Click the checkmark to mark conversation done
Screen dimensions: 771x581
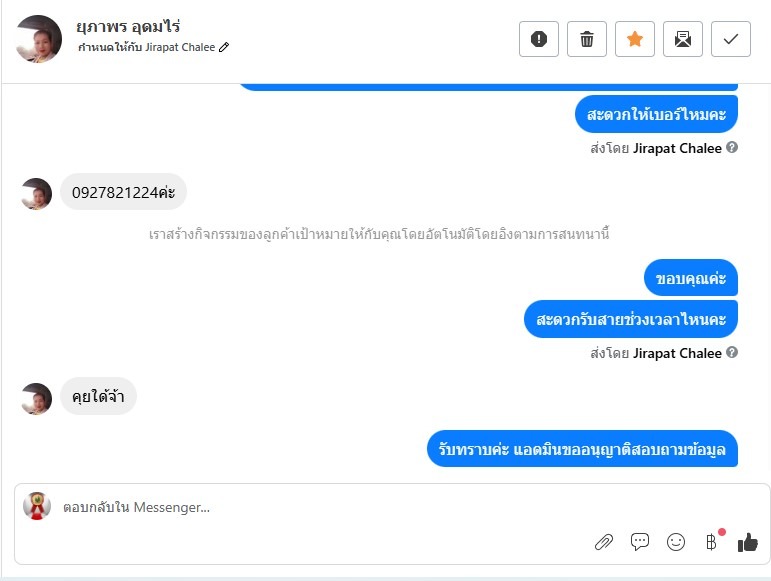(x=731, y=39)
